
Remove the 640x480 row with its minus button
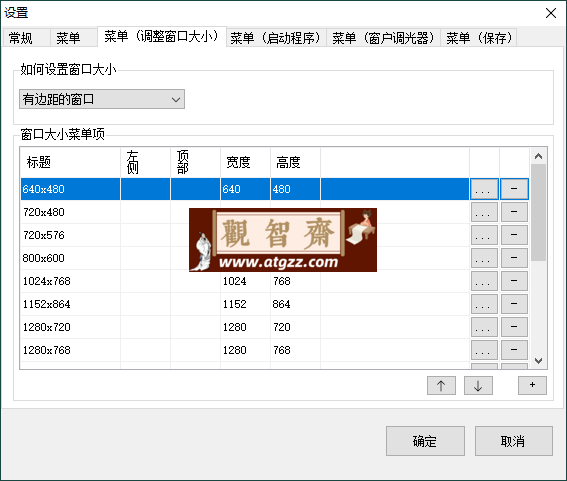514,189
